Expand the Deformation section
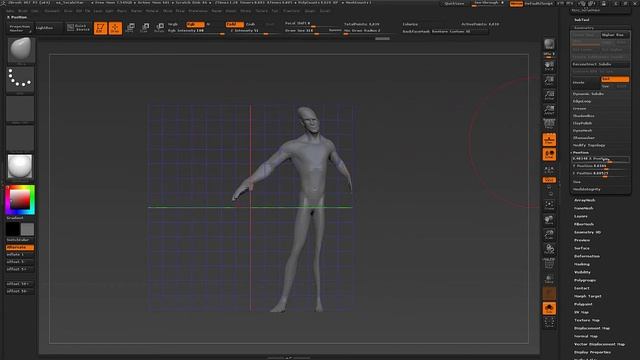 click(x=587, y=256)
